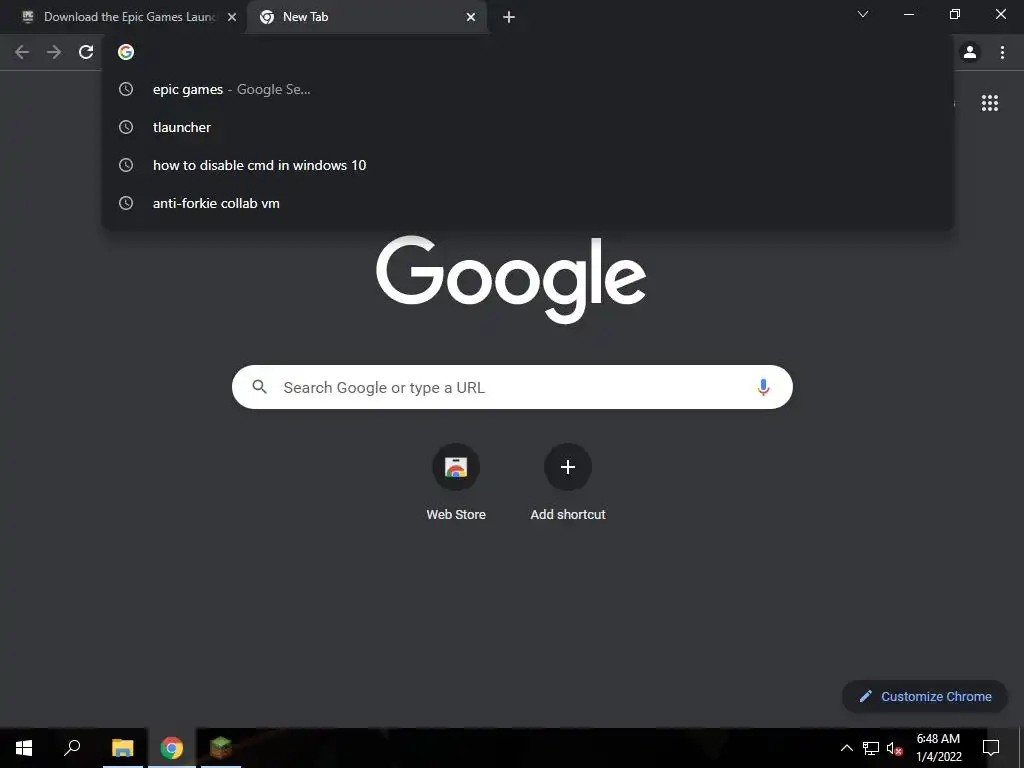Viewport: 1024px width, 768px height.
Task: Open Windows taskbar search
Action: click(72, 748)
